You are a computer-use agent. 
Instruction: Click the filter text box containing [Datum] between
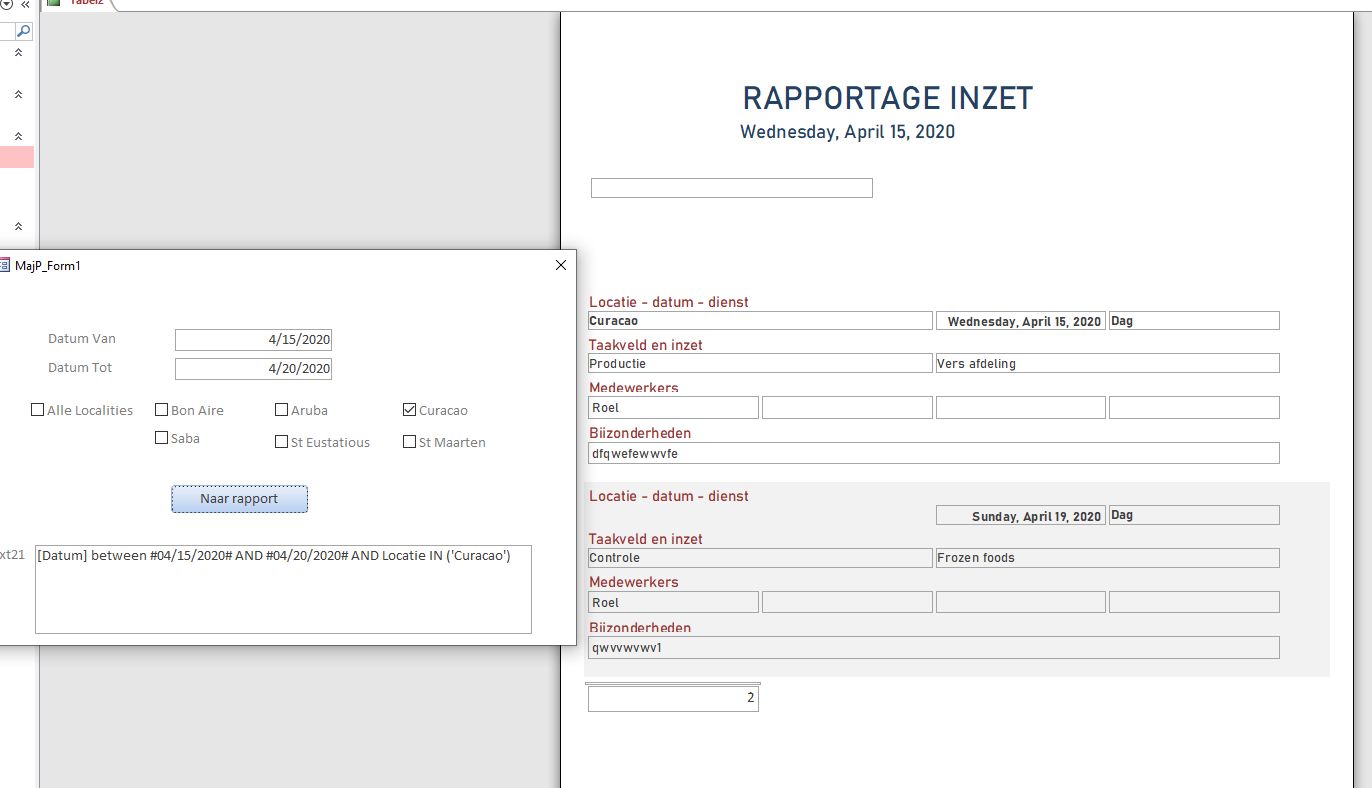pyautogui.click(x=283, y=589)
